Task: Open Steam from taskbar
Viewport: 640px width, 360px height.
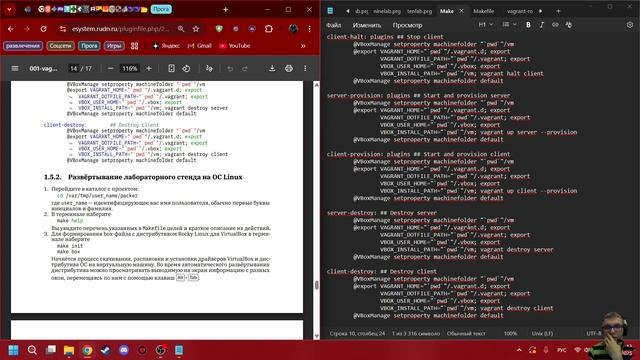Action: pos(105,350)
